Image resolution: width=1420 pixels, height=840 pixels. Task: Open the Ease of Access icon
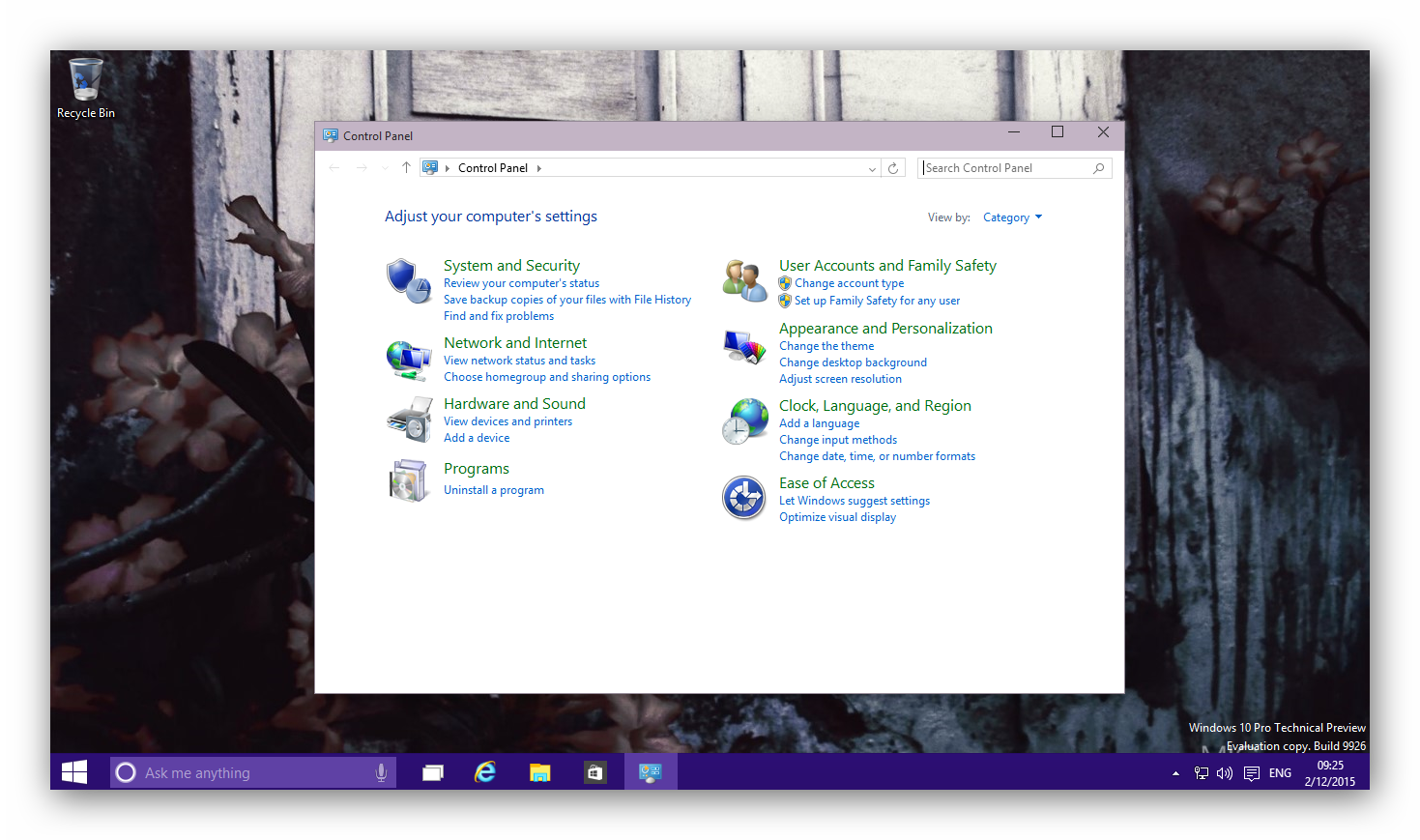[744, 498]
